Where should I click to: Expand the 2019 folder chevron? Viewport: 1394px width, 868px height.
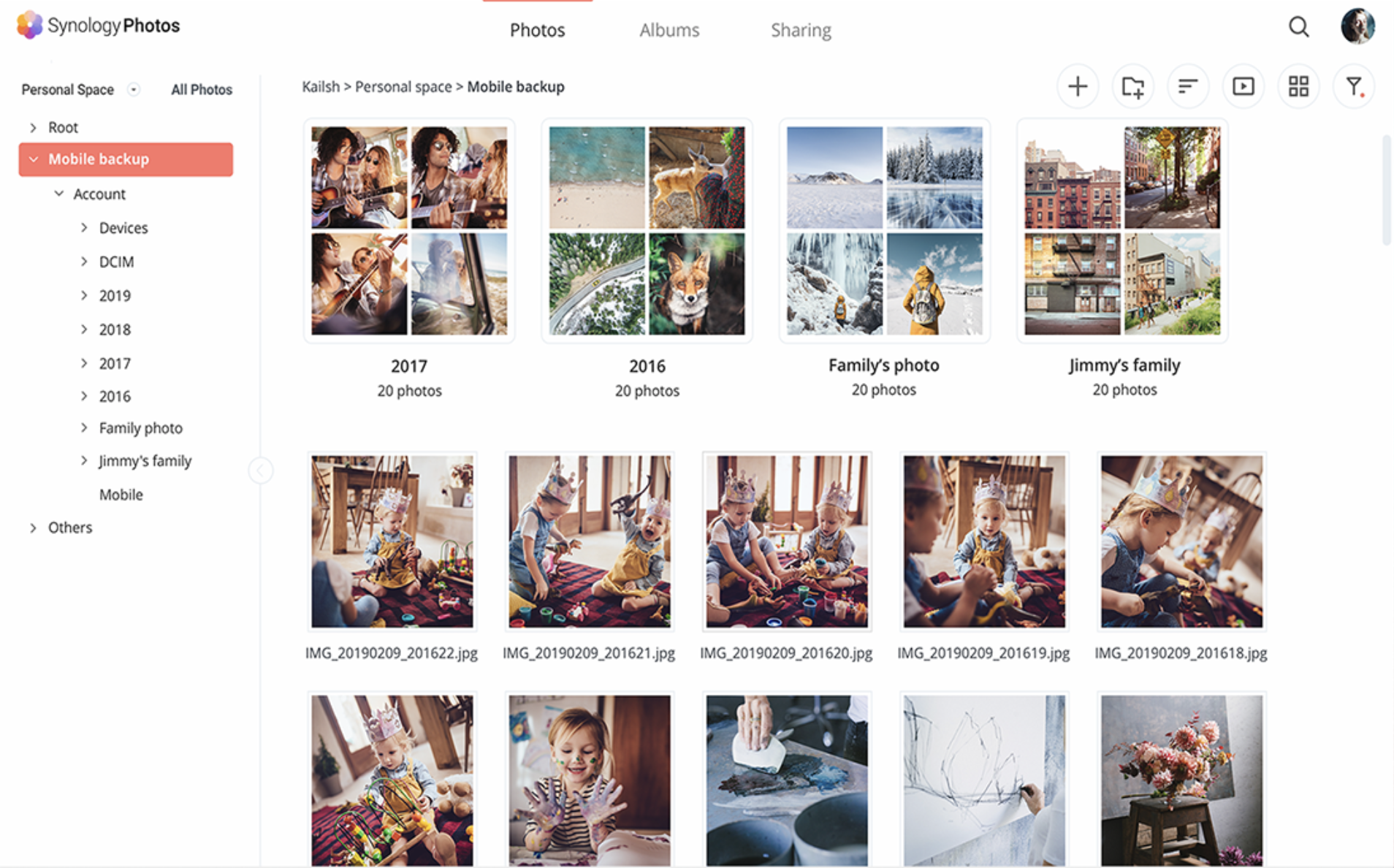[84, 295]
